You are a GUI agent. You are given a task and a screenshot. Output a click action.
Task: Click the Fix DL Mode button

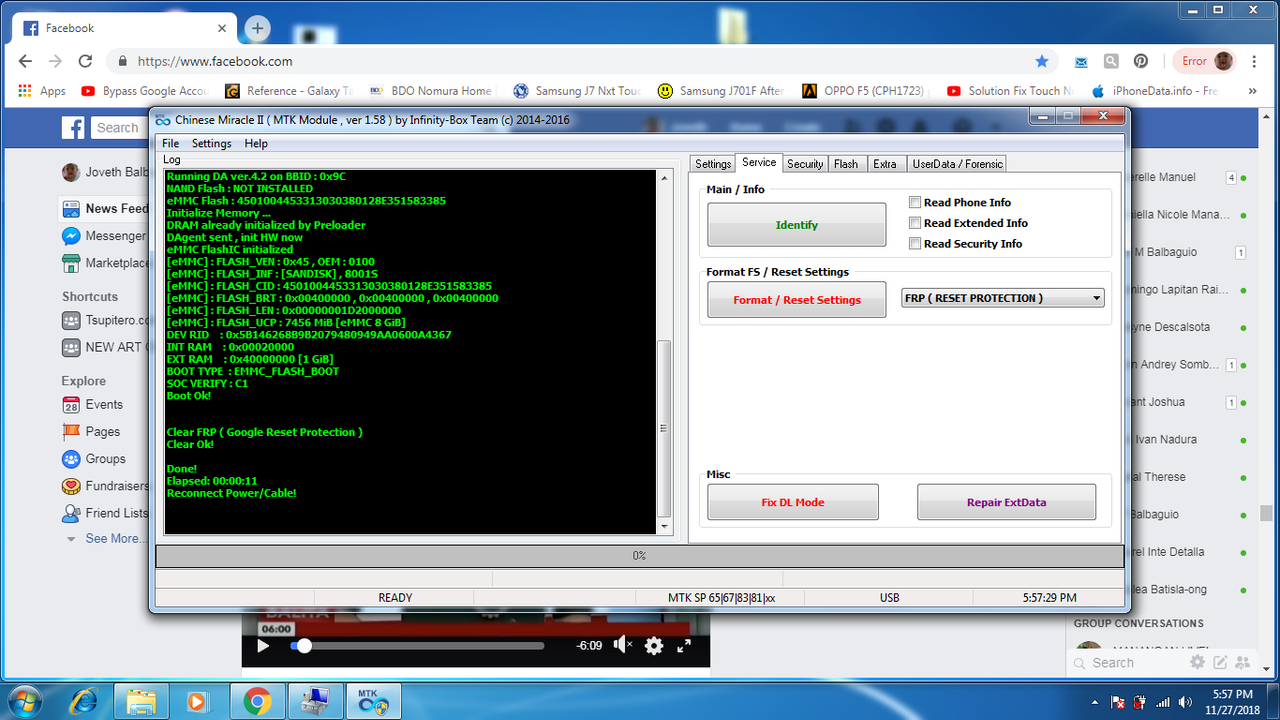click(x=793, y=502)
